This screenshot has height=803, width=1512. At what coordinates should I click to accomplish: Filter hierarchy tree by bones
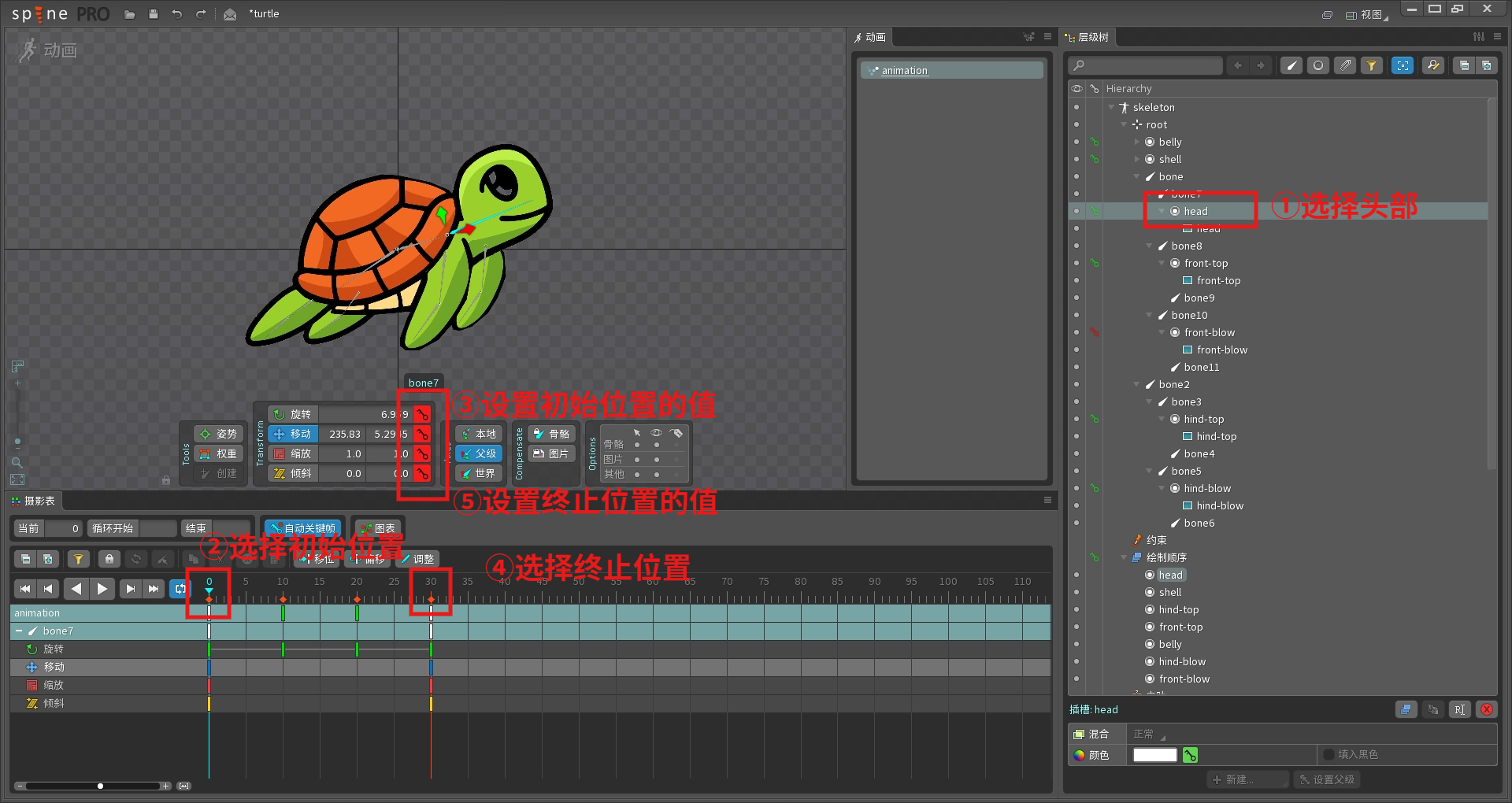pos(1291,65)
